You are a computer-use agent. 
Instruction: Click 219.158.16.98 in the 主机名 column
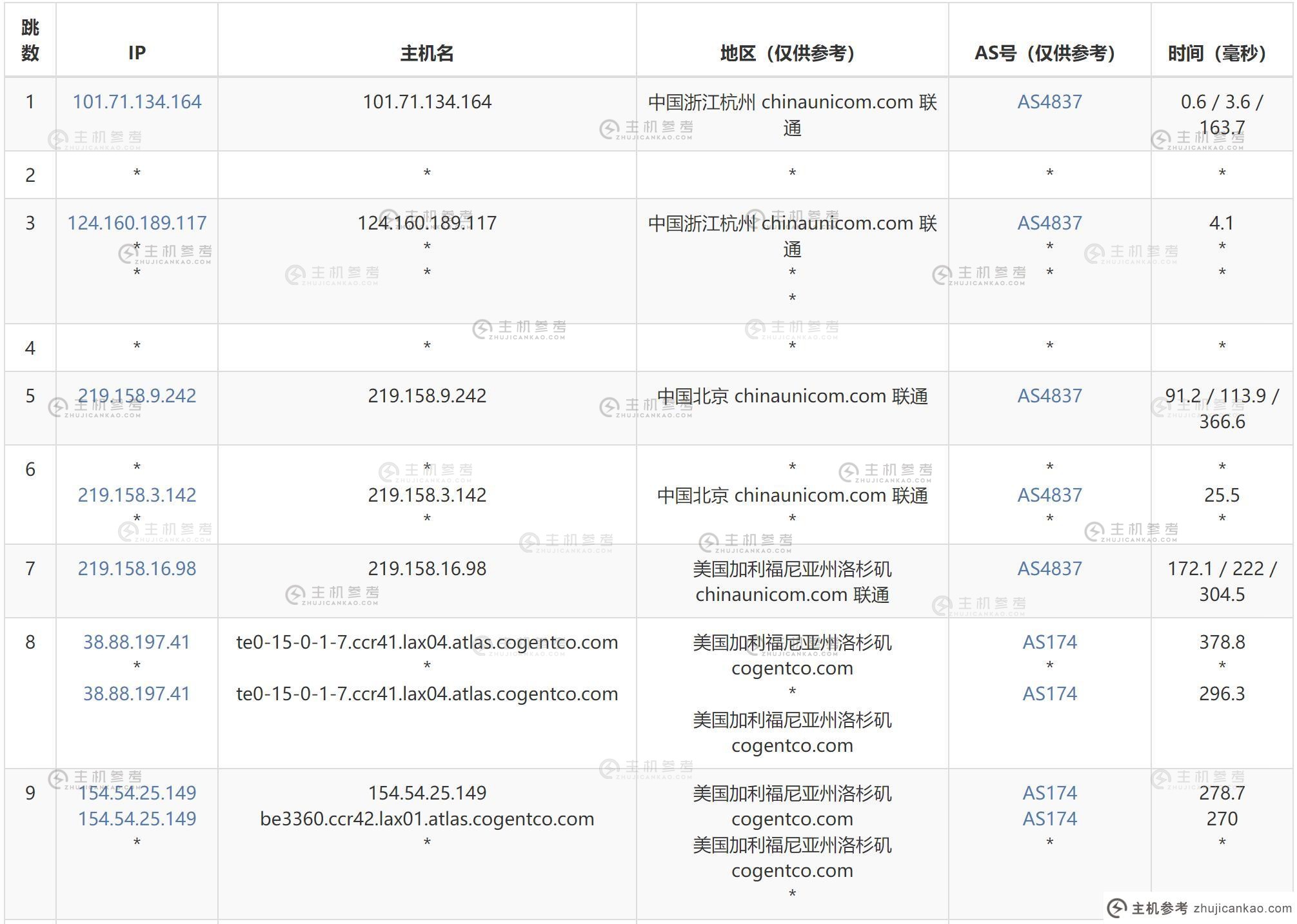[427, 569]
